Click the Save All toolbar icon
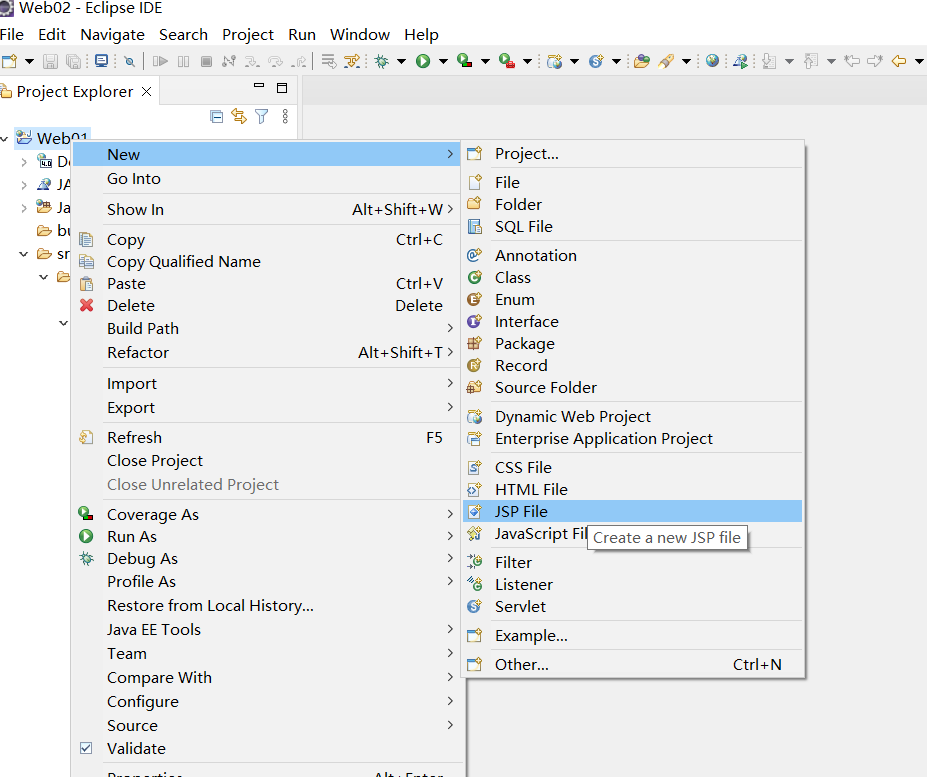Image resolution: width=927 pixels, height=777 pixels. [73, 61]
